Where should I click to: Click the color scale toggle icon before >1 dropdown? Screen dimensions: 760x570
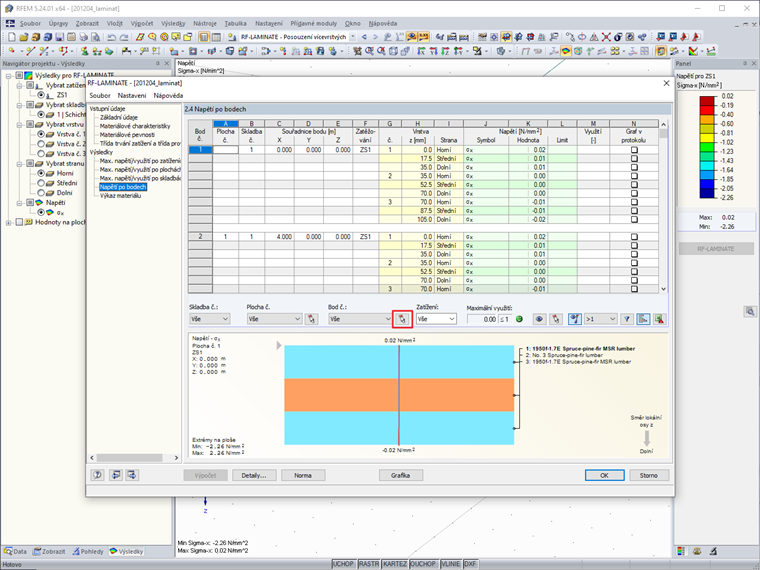pyautogui.click(x=575, y=319)
